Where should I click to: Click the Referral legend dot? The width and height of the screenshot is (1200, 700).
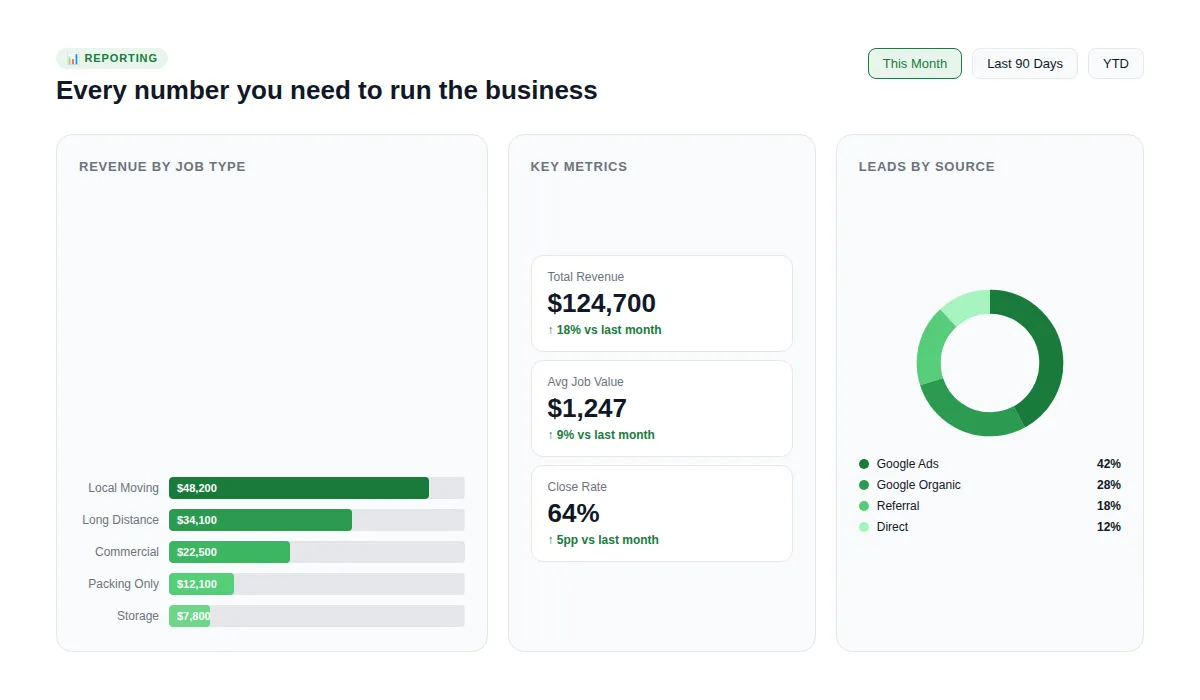click(x=864, y=506)
